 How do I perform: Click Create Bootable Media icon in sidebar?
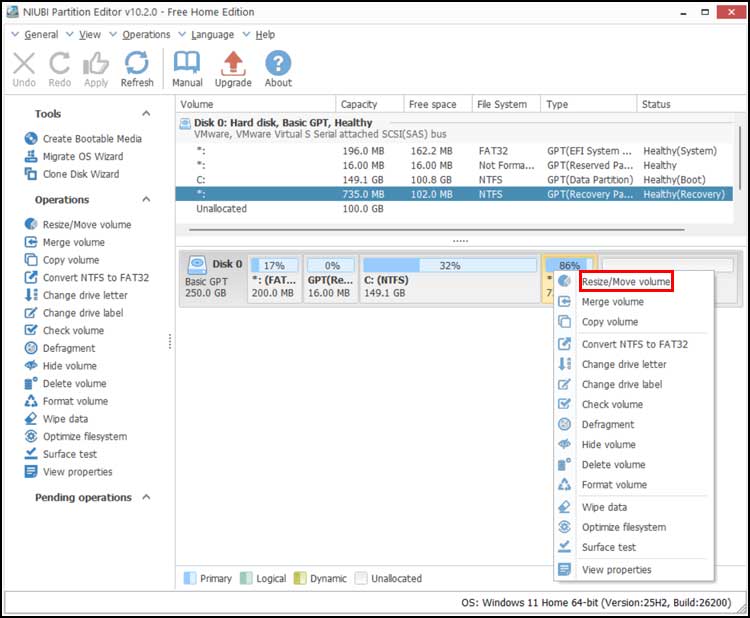[31, 139]
